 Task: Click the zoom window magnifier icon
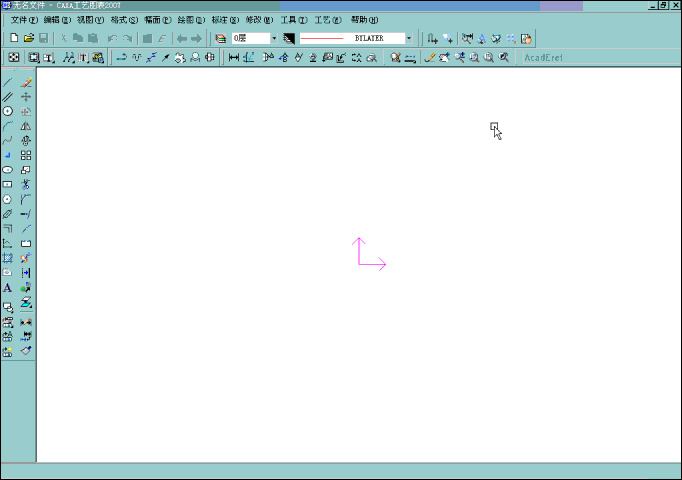pyautogui.click(x=474, y=57)
